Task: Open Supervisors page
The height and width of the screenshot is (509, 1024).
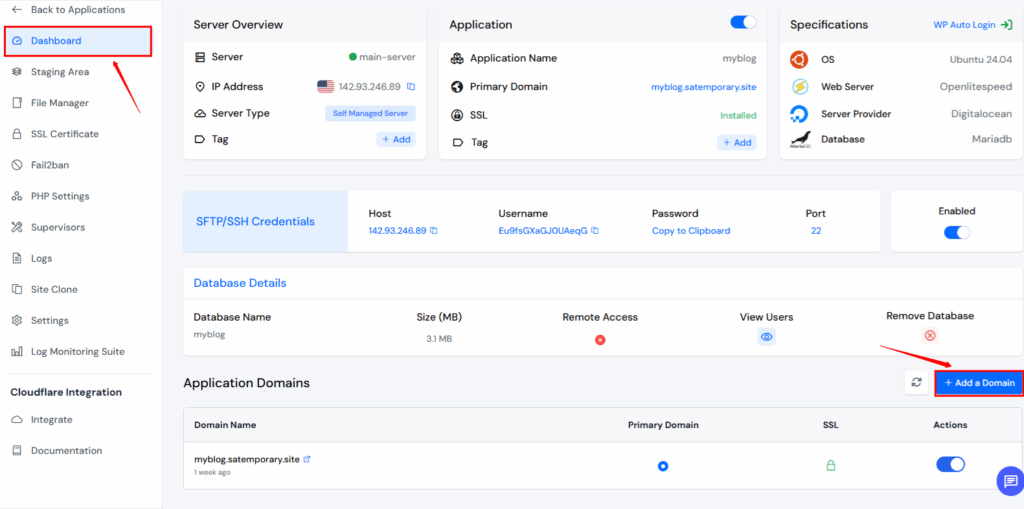Action: coord(57,227)
